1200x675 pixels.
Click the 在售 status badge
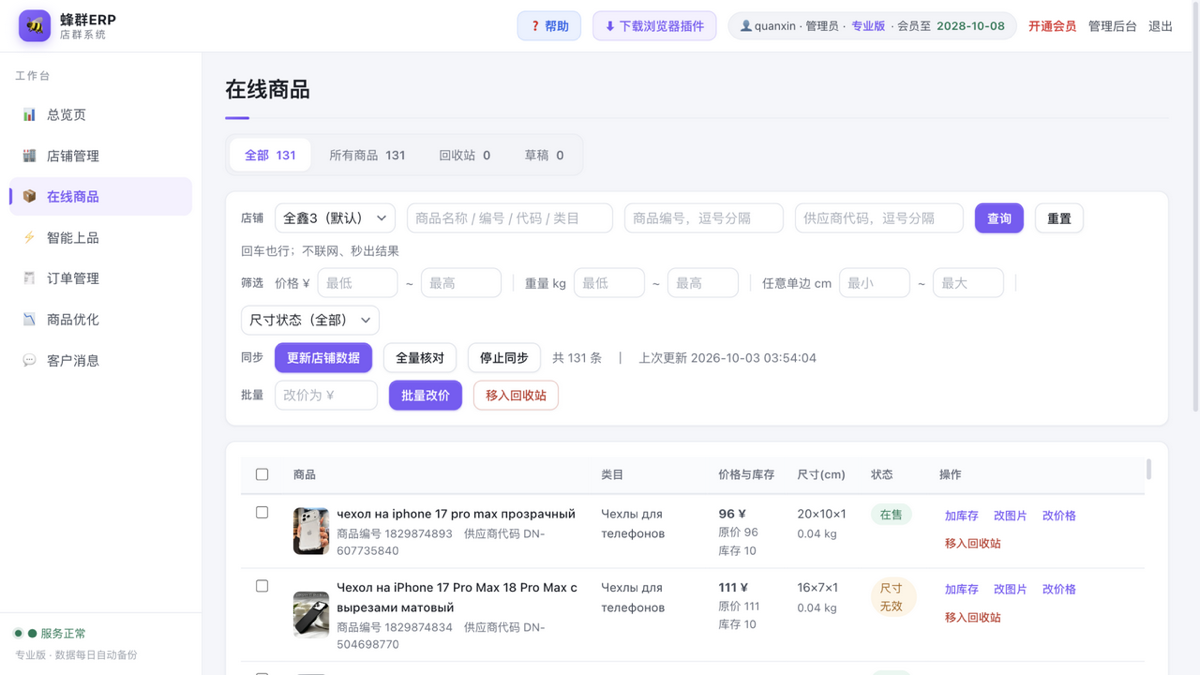pos(891,515)
